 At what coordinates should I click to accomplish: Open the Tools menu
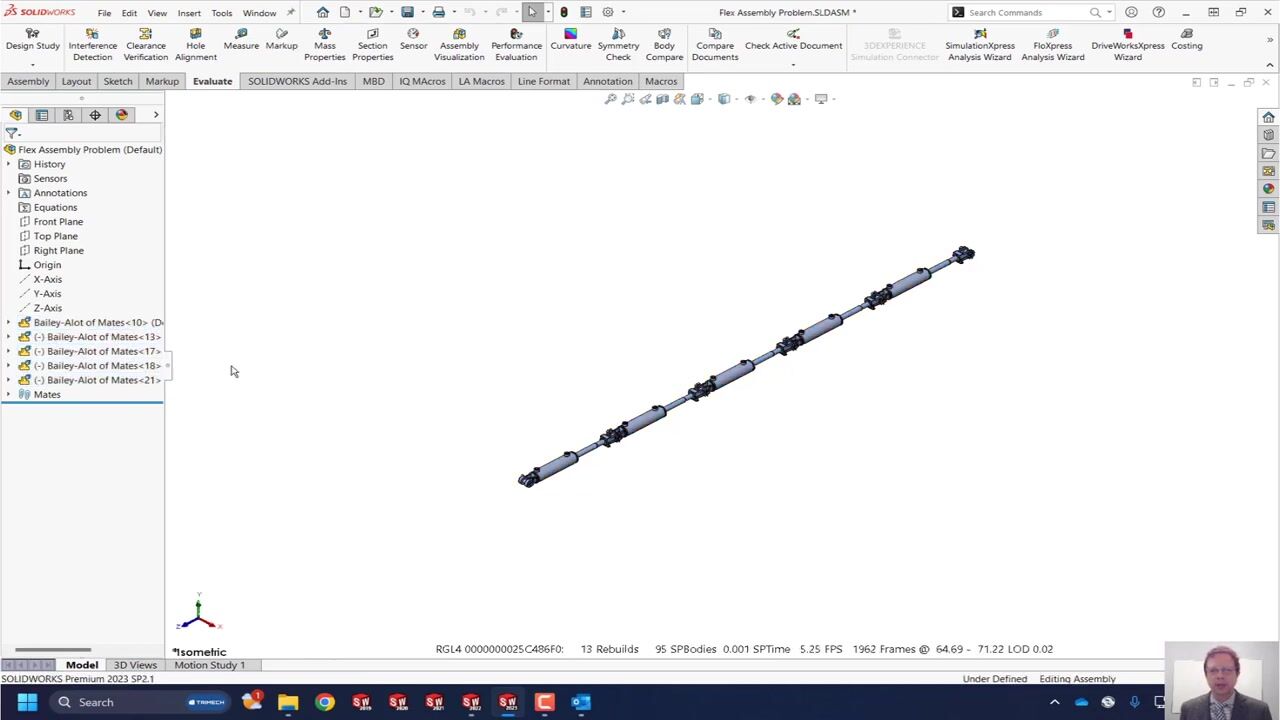click(221, 13)
